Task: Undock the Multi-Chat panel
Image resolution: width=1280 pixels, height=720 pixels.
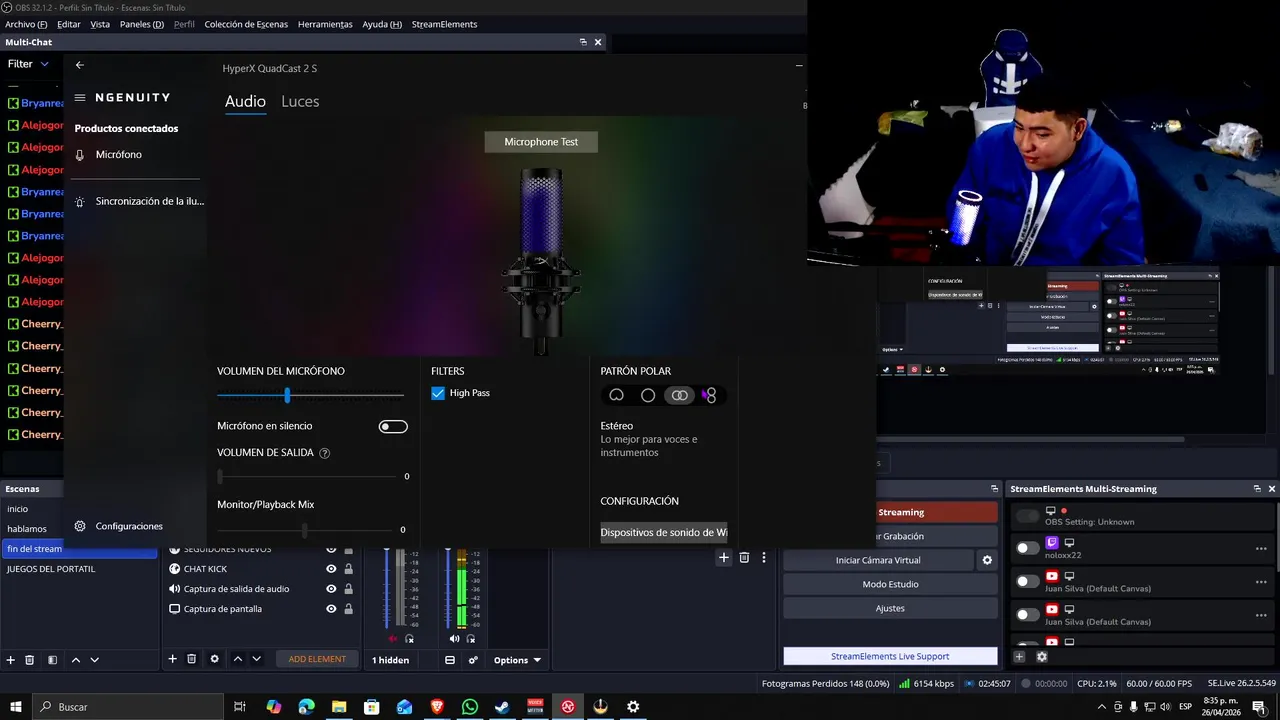Action: [x=583, y=42]
